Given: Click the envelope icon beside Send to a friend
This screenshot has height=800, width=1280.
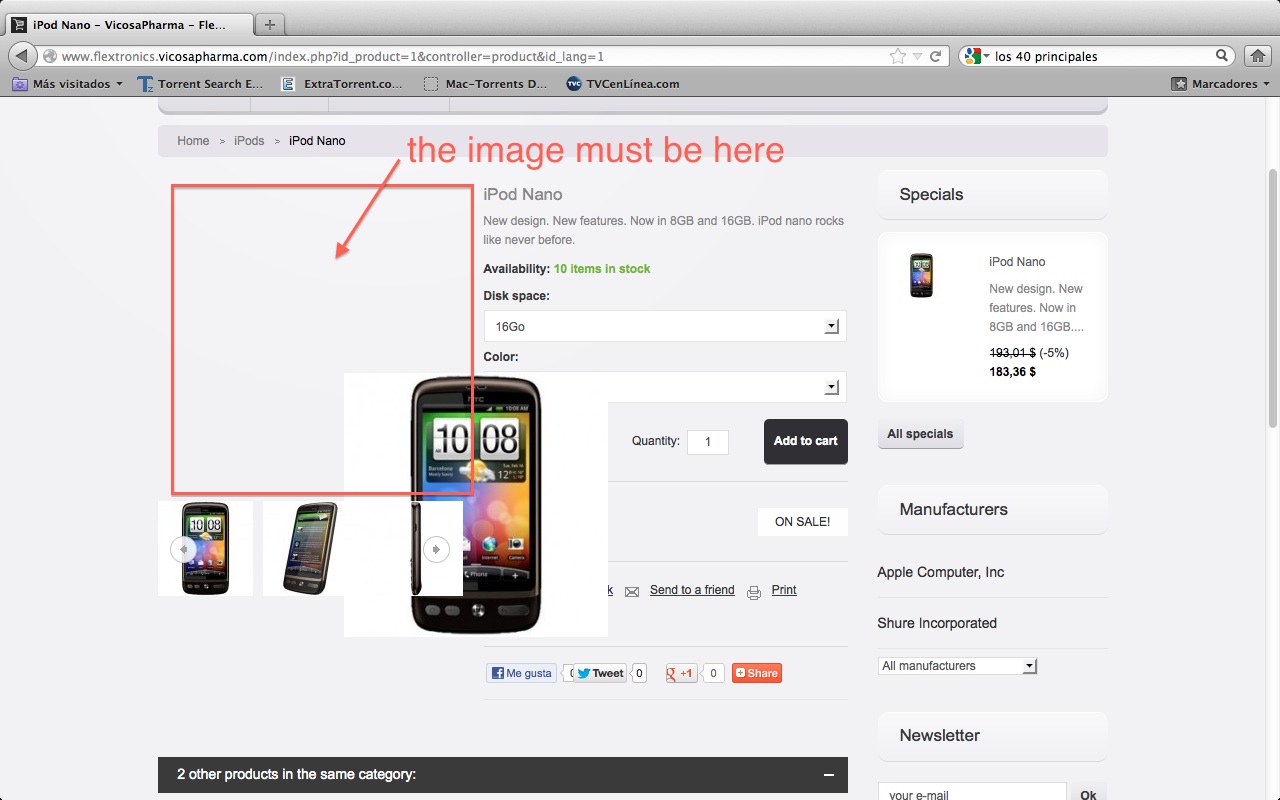Looking at the screenshot, I should 632,592.
